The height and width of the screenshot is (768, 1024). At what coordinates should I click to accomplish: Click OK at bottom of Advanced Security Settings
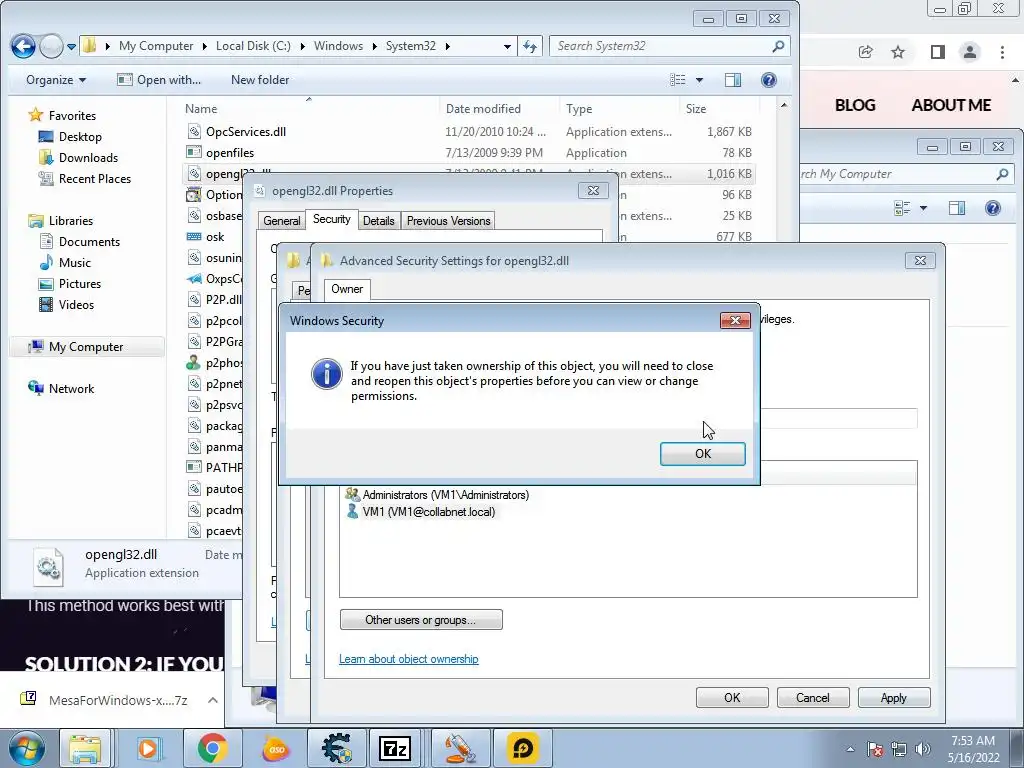pos(732,697)
